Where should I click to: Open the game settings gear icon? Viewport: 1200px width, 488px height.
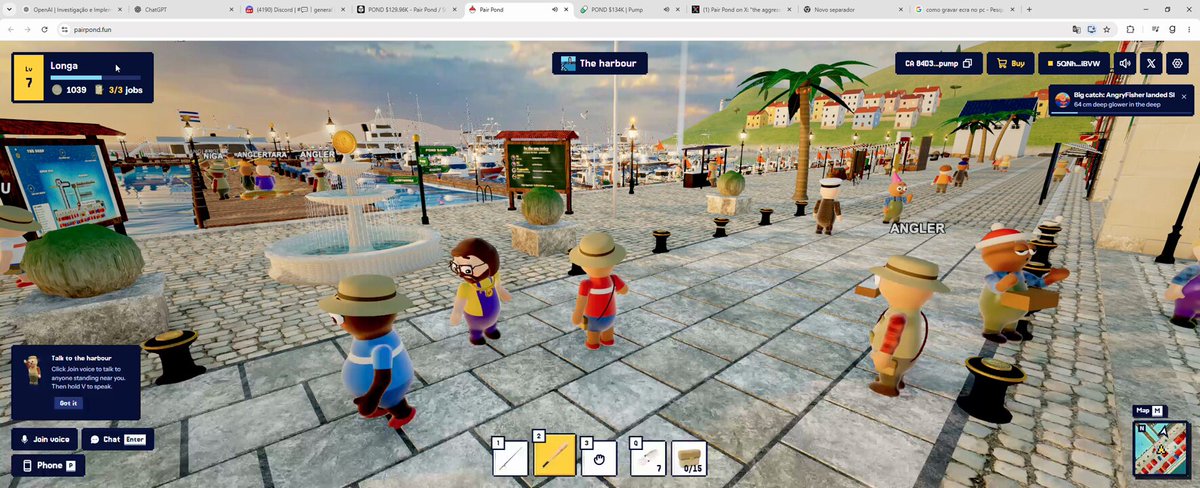(x=1177, y=63)
